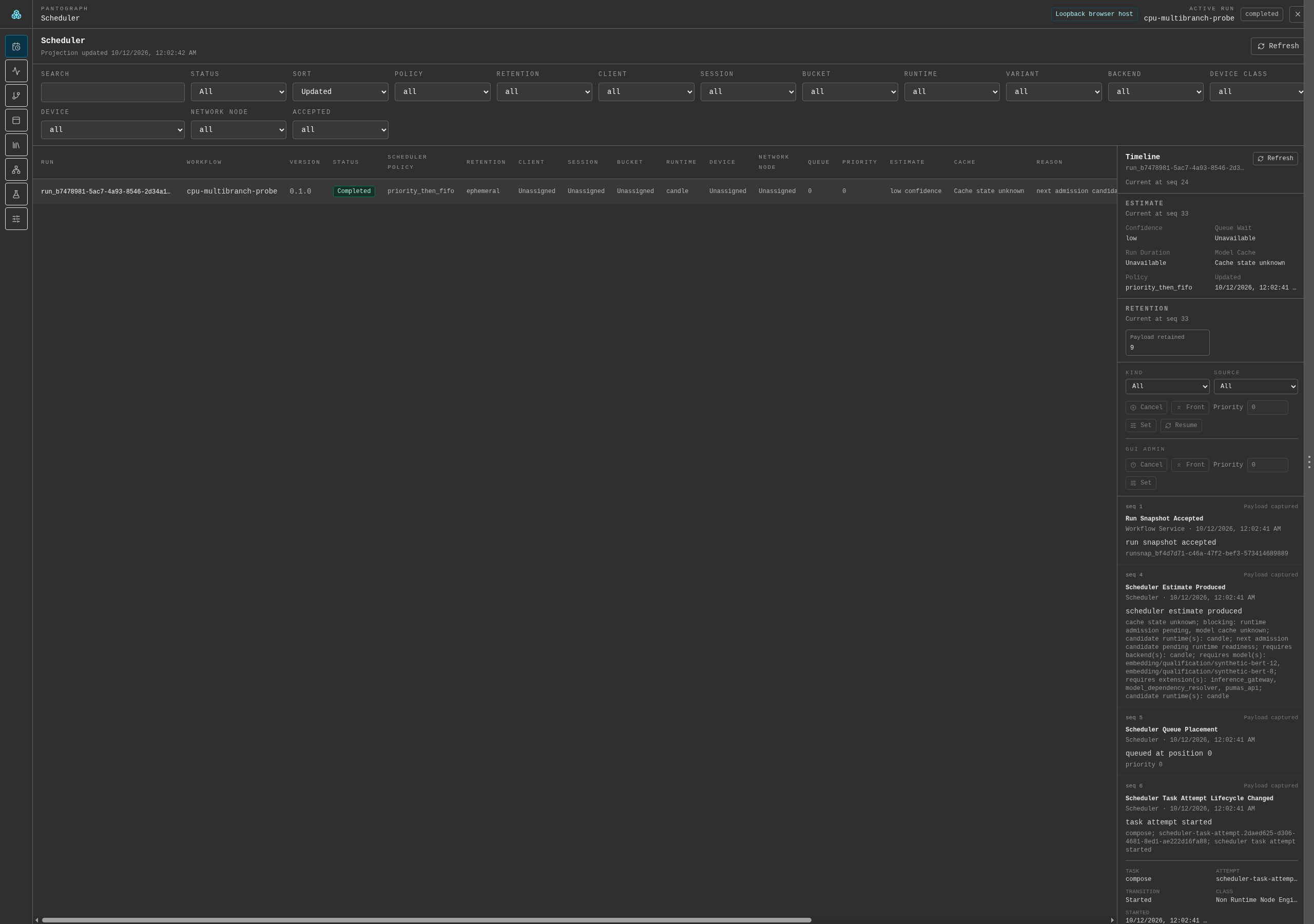Open the Variant filter dropdown
Image resolution: width=1314 pixels, height=924 pixels.
click(1054, 92)
